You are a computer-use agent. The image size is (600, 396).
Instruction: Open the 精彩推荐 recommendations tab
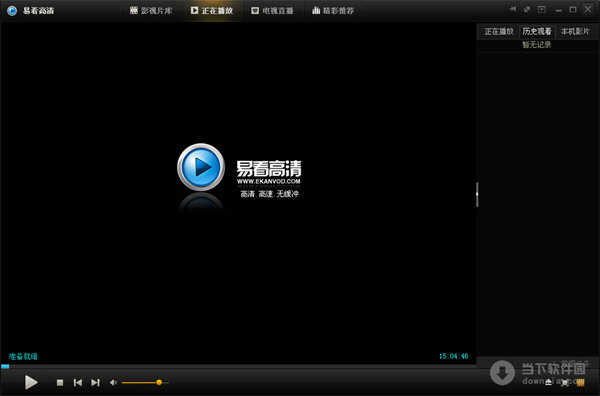(333, 10)
